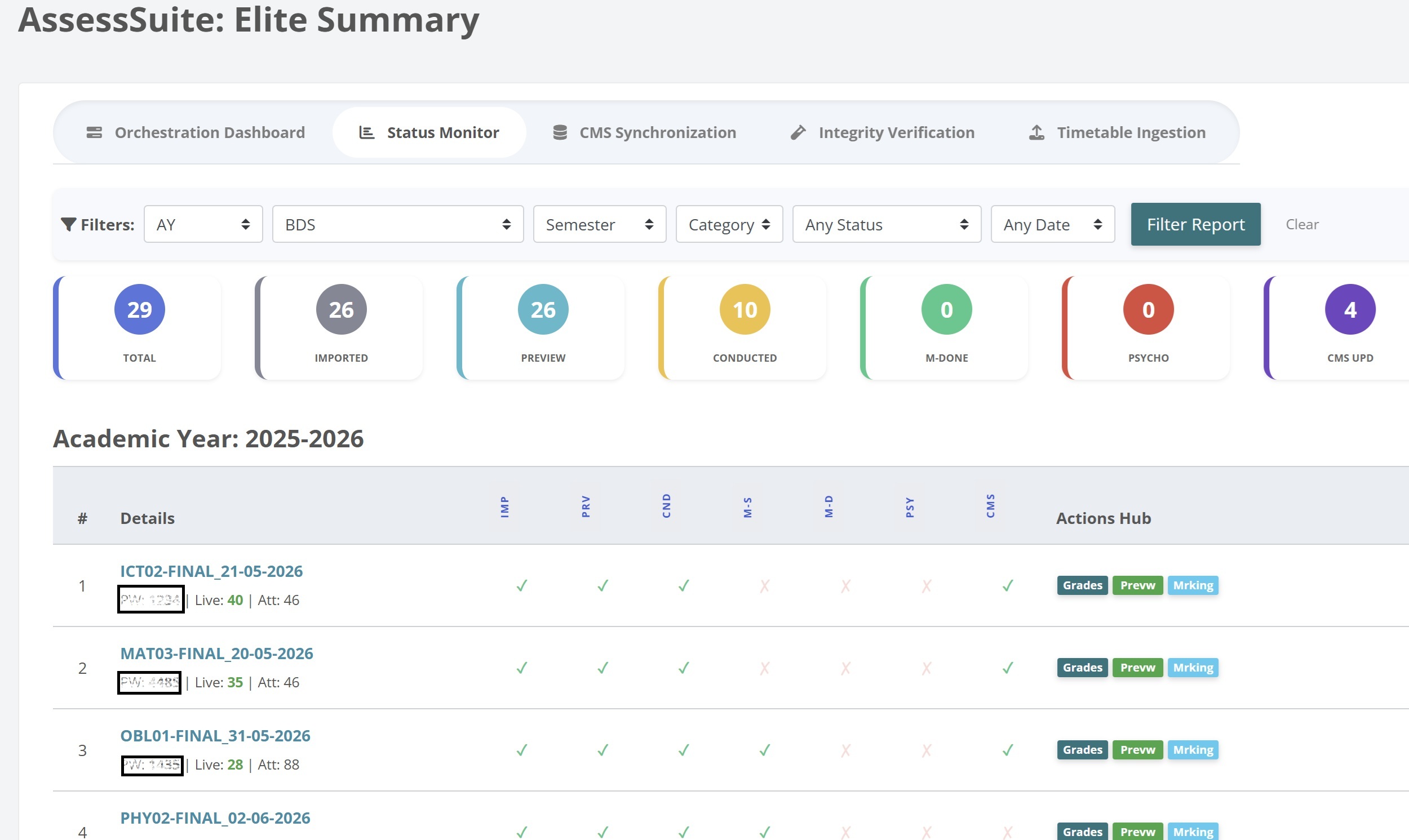The width and height of the screenshot is (1409, 840).
Task: Click the Integrity Verification pencil icon
Action: (x=798, y=132)
